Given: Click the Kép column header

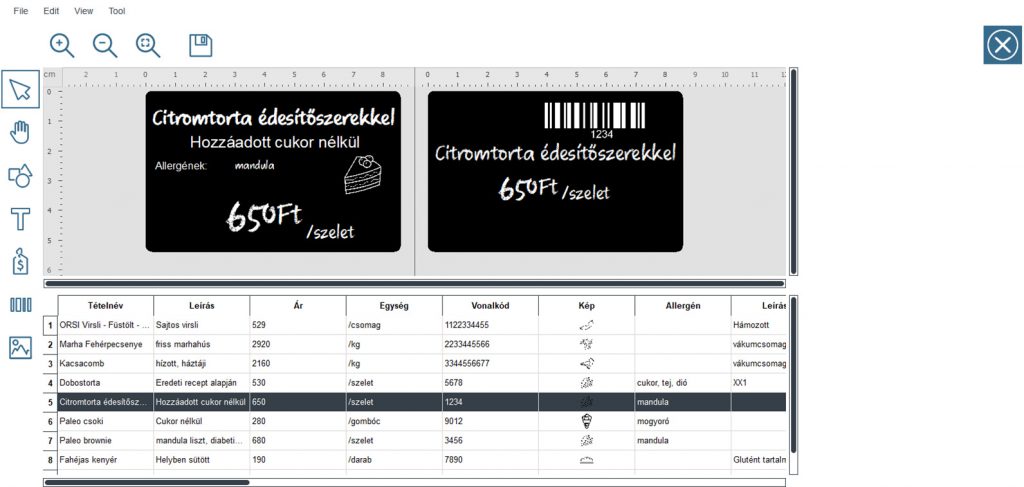Looking at the screenshot, I should [x=586, y=306].
